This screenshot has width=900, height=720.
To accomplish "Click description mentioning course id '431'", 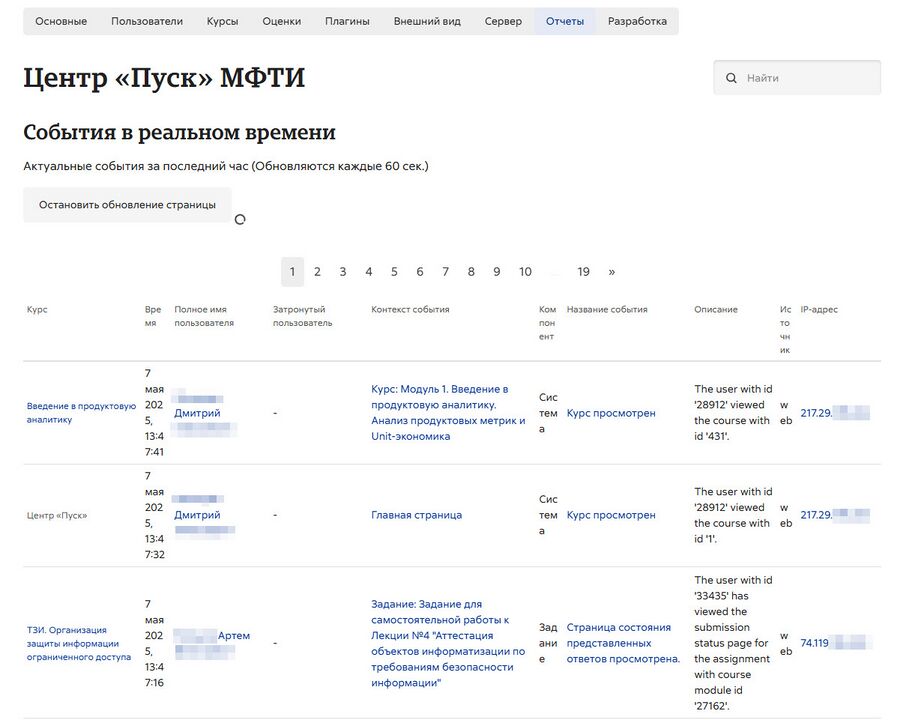I will 733,413.
